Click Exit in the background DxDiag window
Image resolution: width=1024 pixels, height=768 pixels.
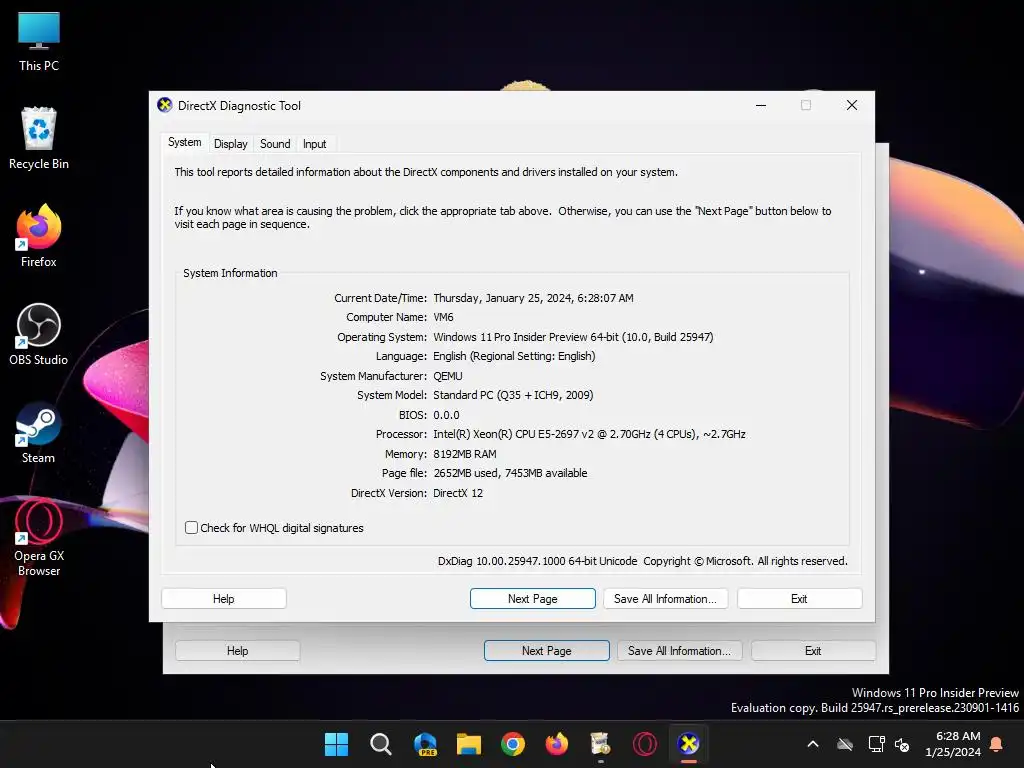pyautogui.click(x=813, y=651)
